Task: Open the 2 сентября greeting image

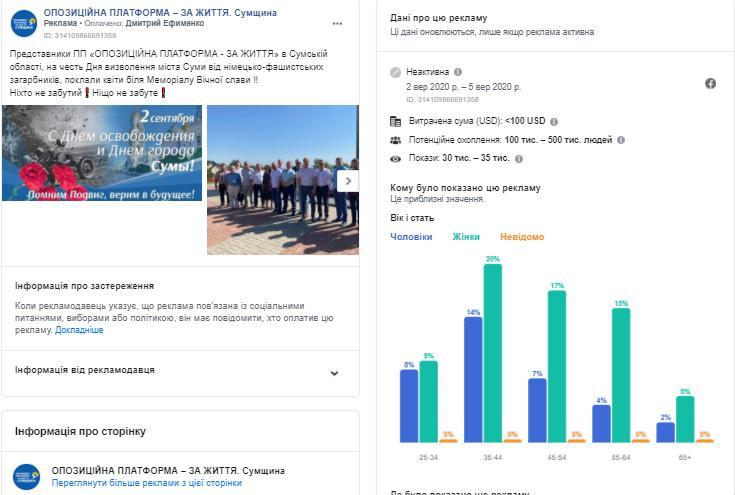Action: [101, 153]
